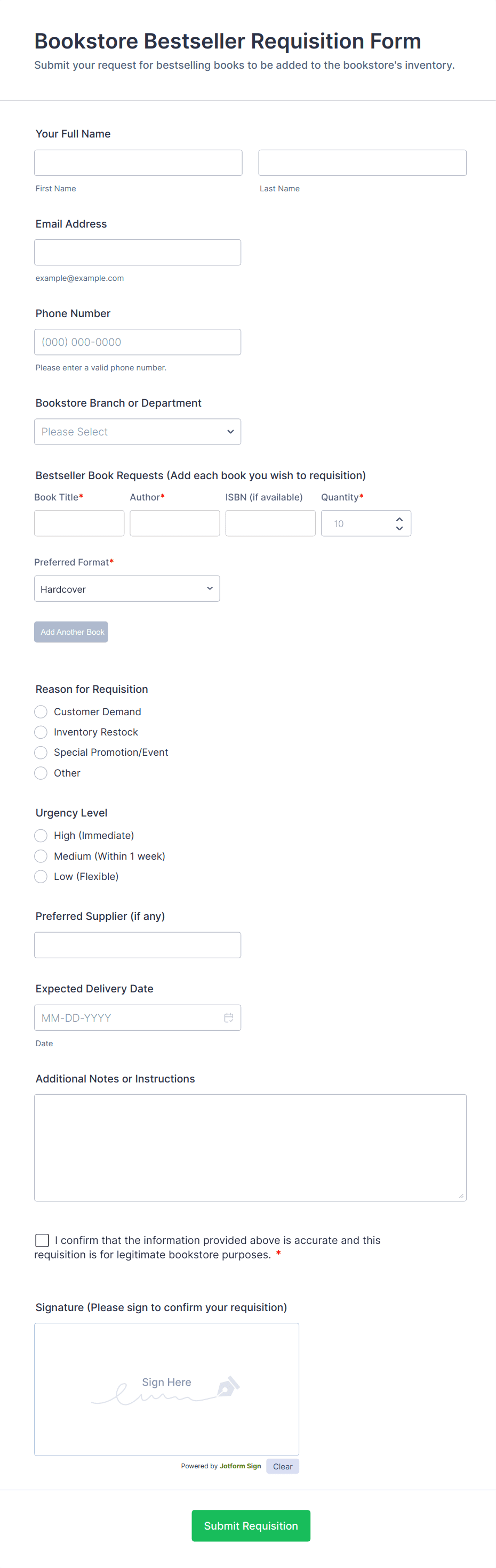496x1568 pixels.
Task: Click the Jotform Sign logo
Action: 240,1466
